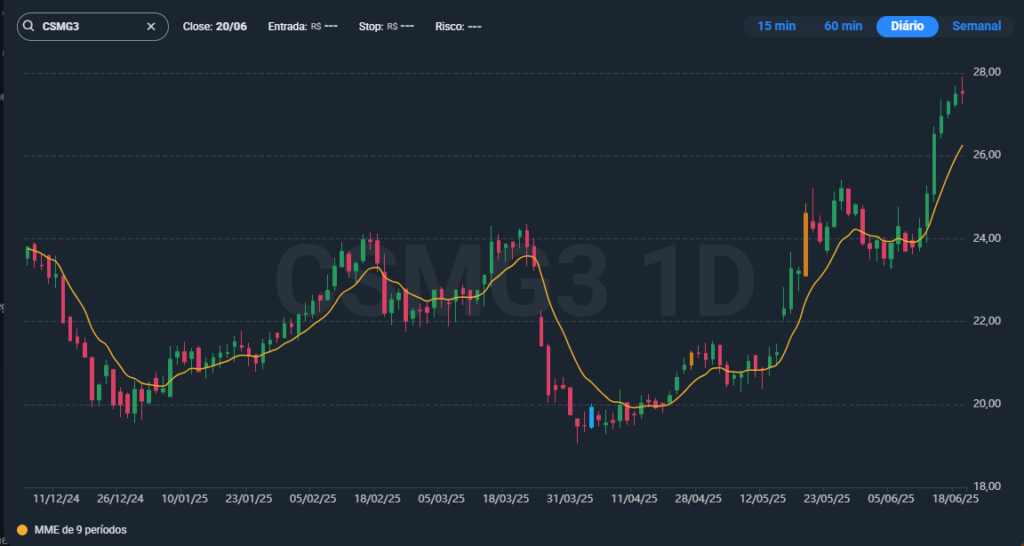Switch to the 60 min timeframe
This screenshot has height=546, width=1024.
click(843, 26)
